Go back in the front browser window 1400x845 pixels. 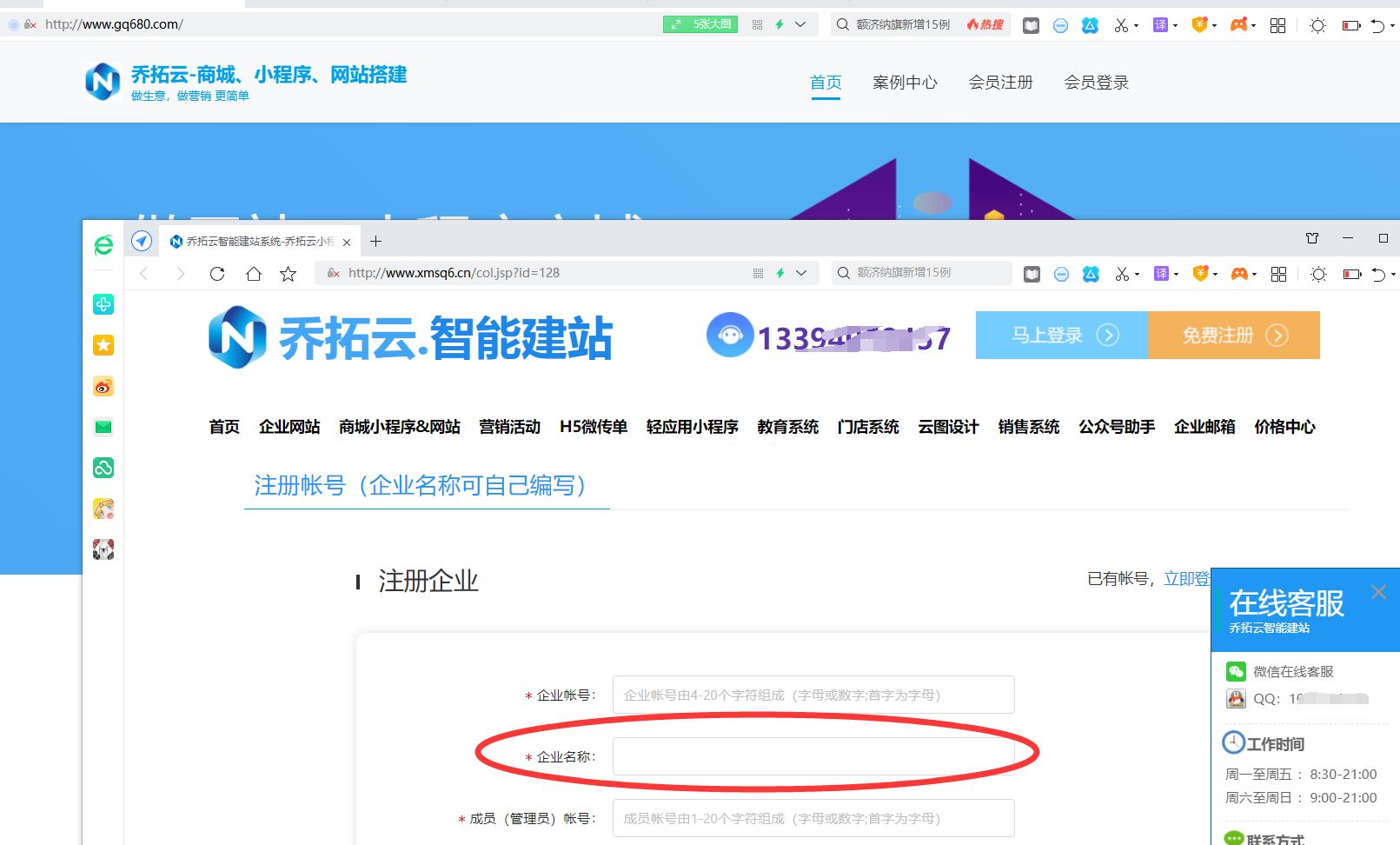tap(144, 274)
